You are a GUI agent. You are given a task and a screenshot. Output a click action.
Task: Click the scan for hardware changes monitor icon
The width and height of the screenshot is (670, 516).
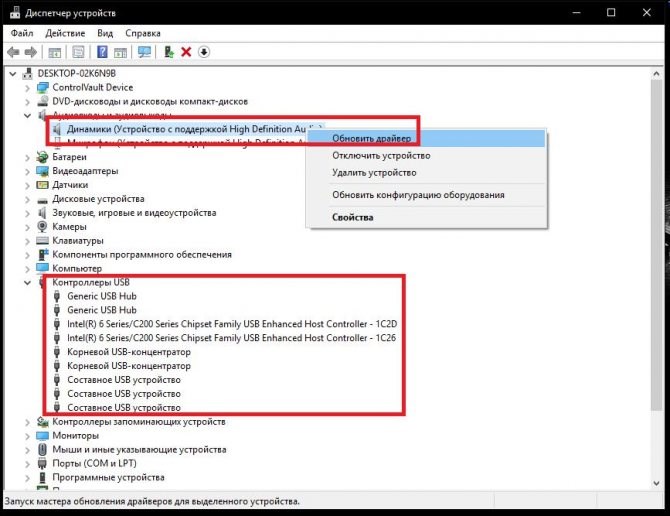pos(145,52)
